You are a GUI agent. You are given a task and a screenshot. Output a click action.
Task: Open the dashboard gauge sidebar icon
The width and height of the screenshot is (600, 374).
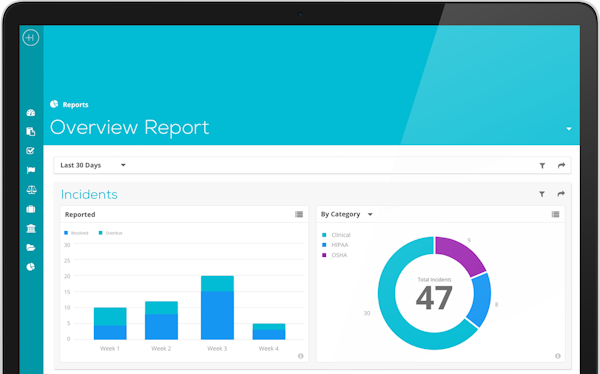[31, 113]
